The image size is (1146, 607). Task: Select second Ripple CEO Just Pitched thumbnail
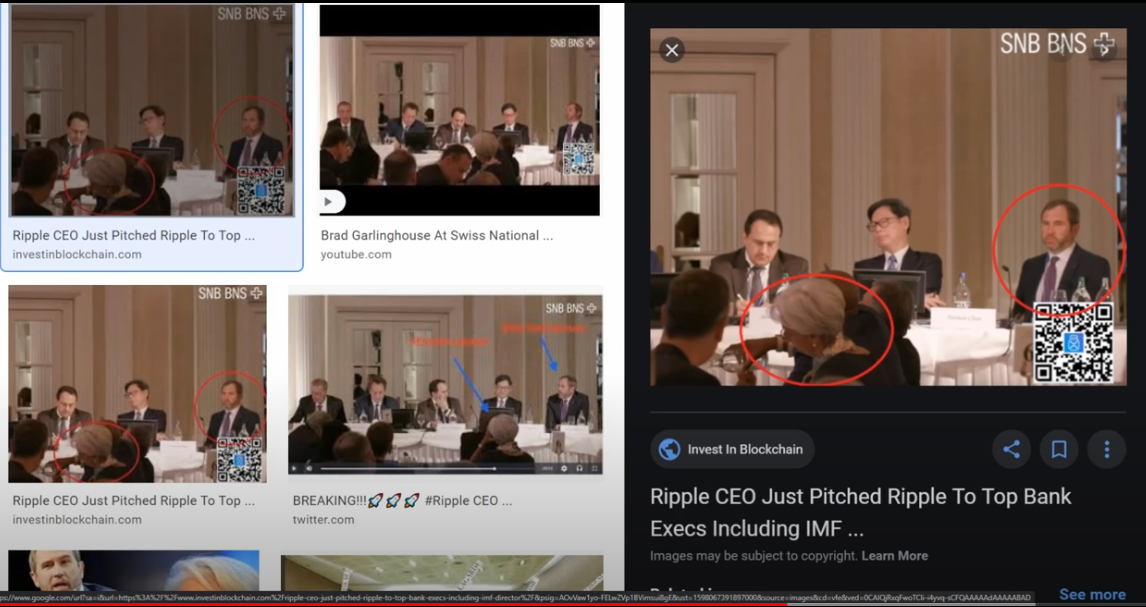coord(137,384)
